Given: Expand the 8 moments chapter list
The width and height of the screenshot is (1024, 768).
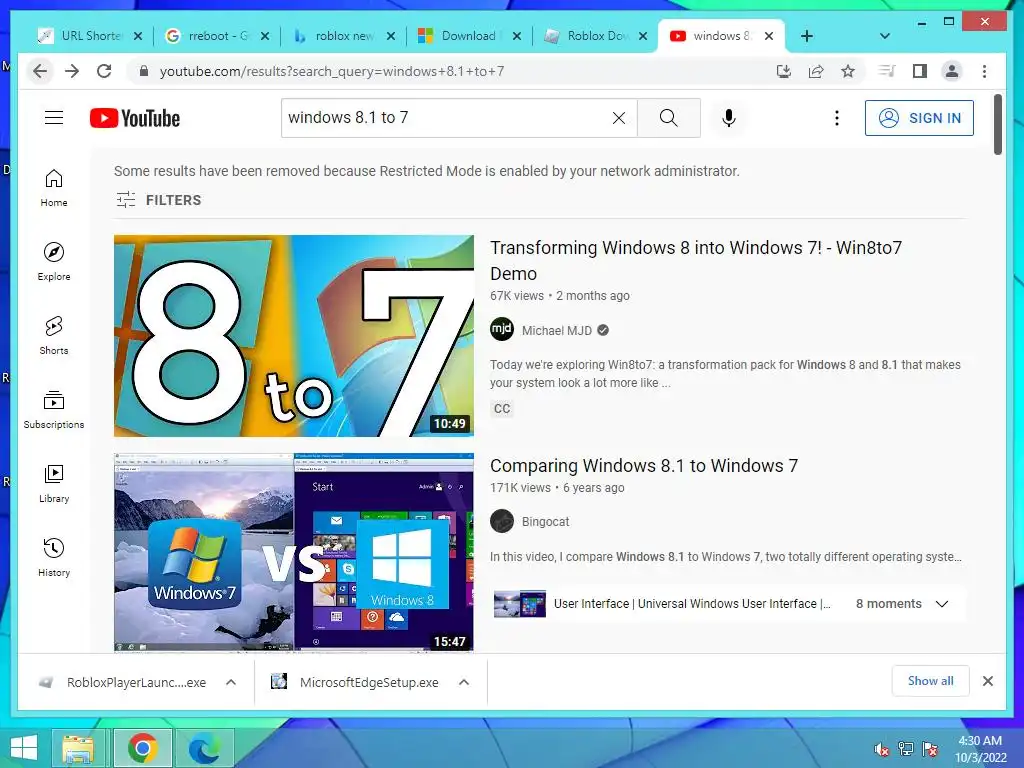Looking at the screenshot, I should (942, 604).
